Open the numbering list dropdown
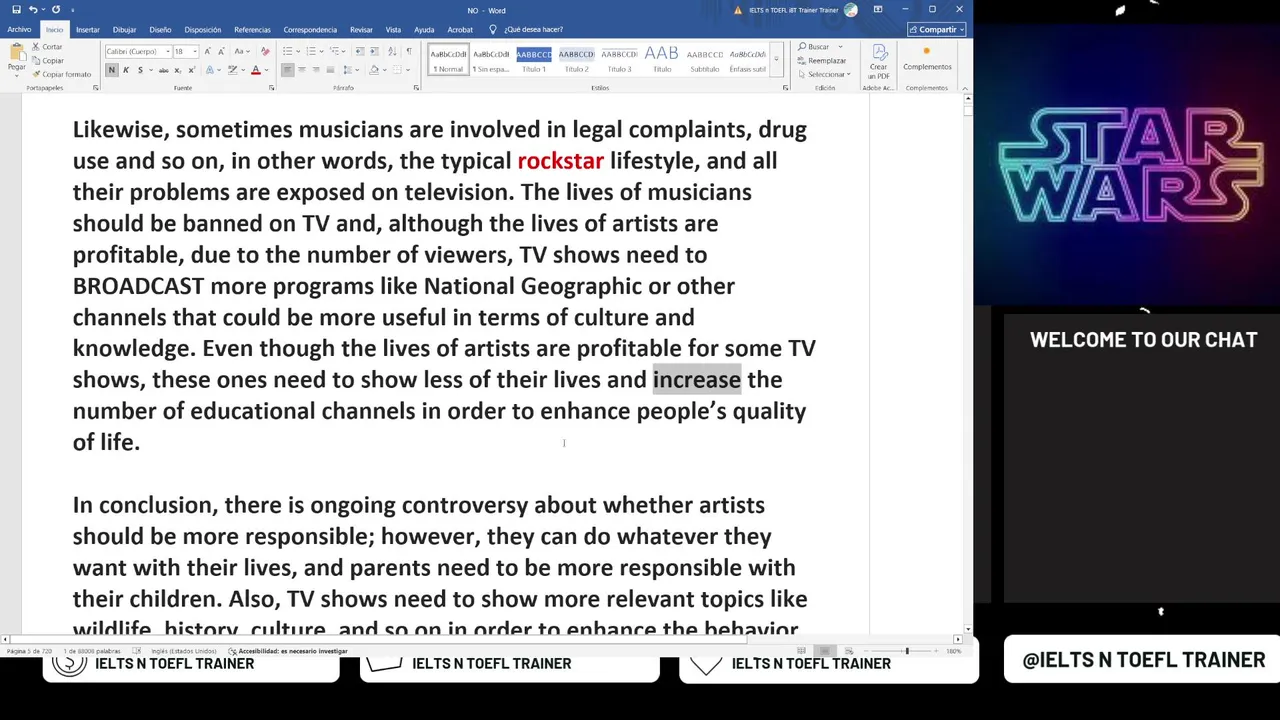 click(320, 51)
